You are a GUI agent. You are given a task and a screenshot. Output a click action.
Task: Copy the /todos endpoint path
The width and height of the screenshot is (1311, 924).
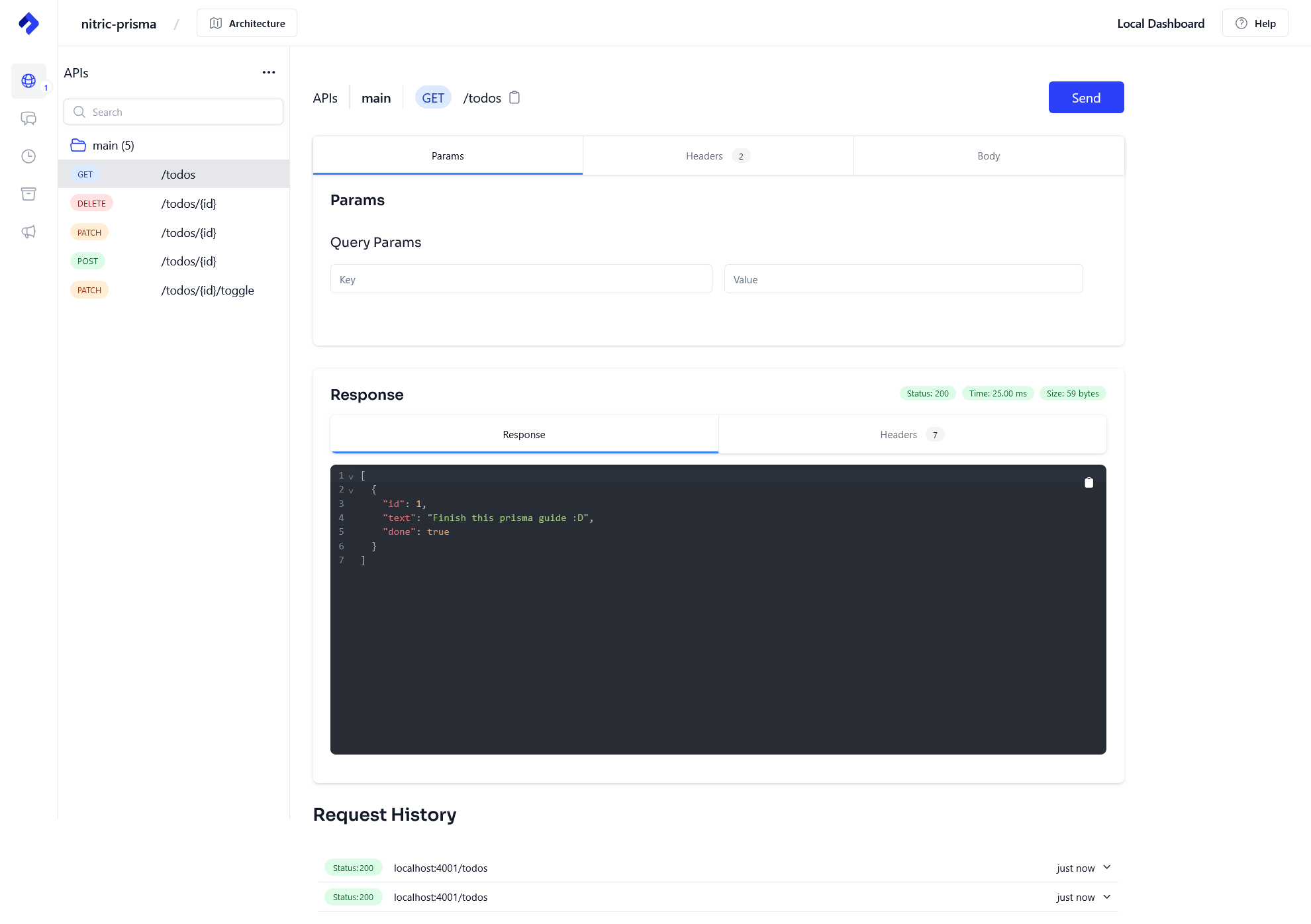coord(514,97)
